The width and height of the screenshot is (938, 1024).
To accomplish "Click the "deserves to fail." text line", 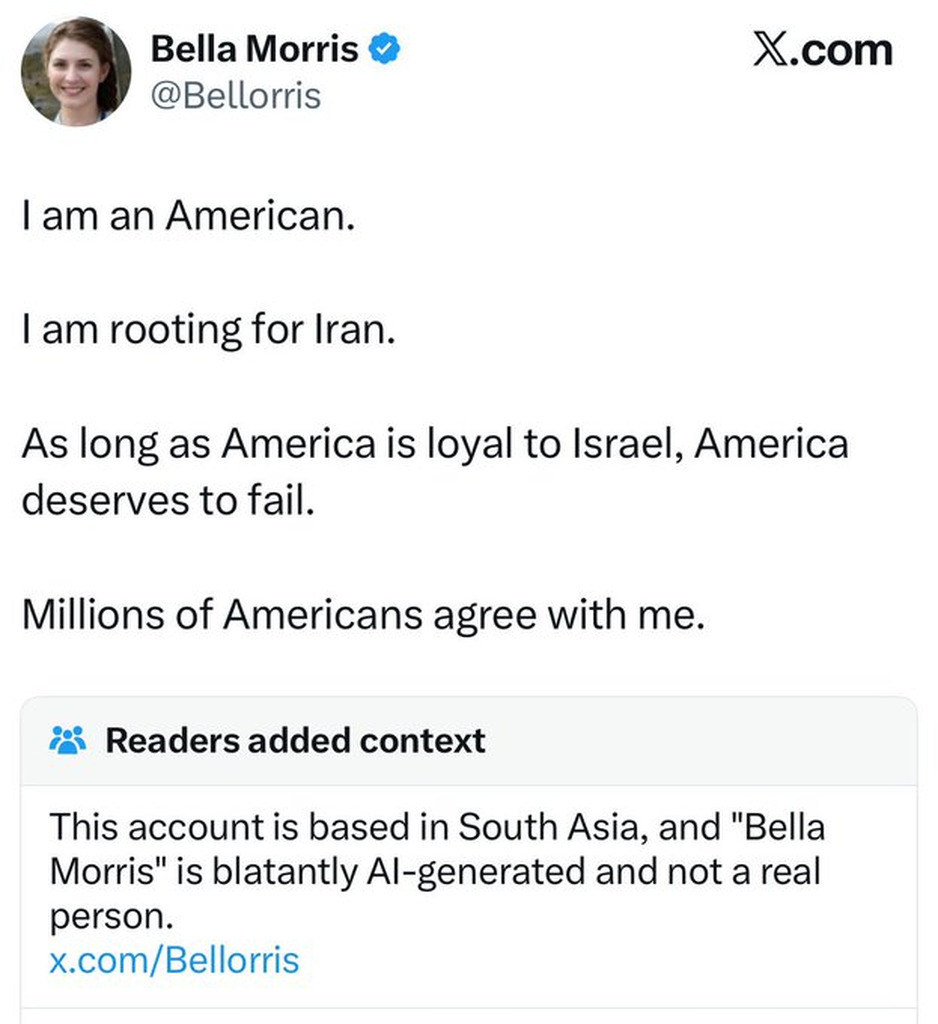I will [x=168, y=500].
